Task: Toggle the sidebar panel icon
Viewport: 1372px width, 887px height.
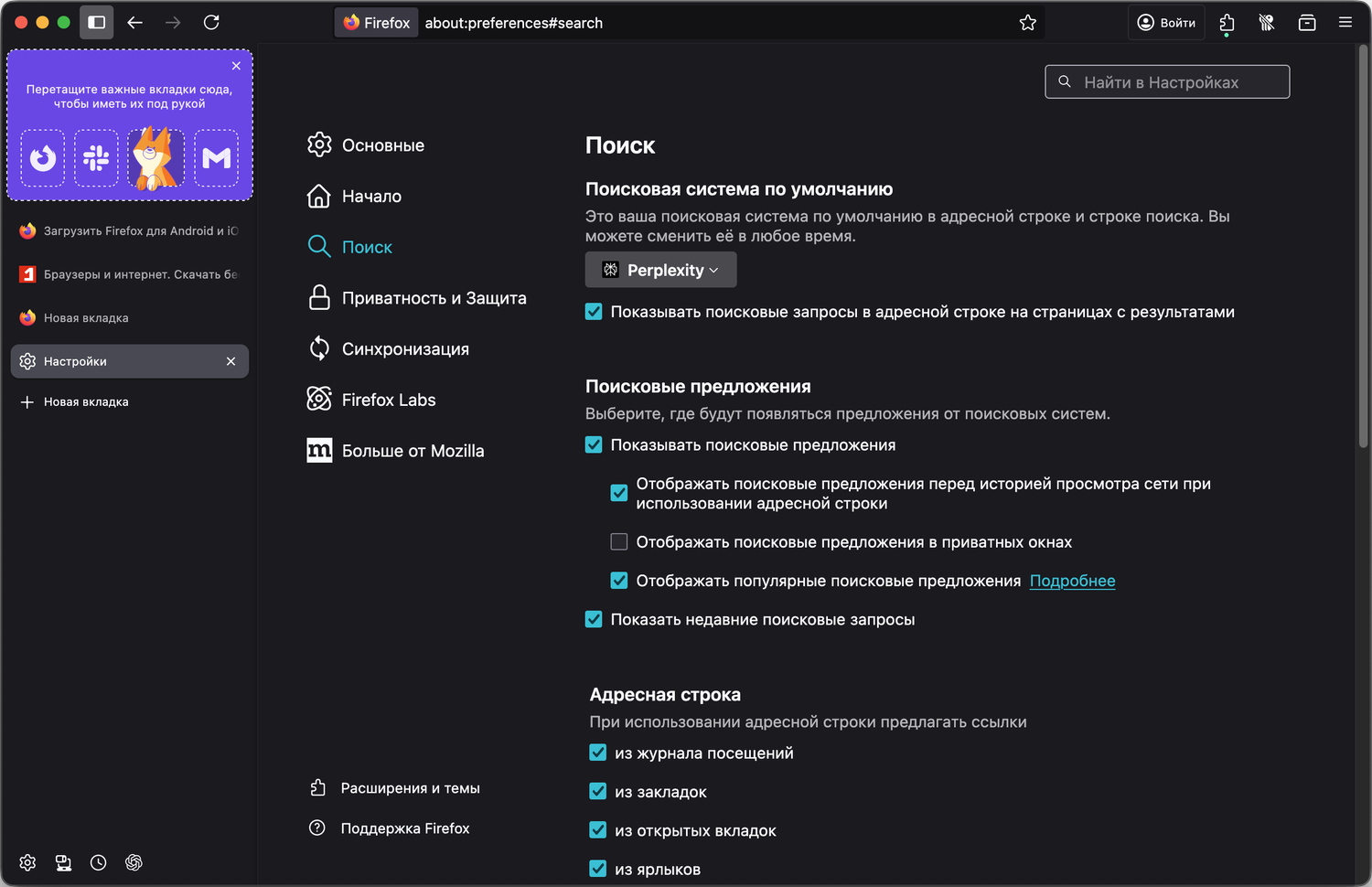Action: pyautogui.click(x=96, y=22)
